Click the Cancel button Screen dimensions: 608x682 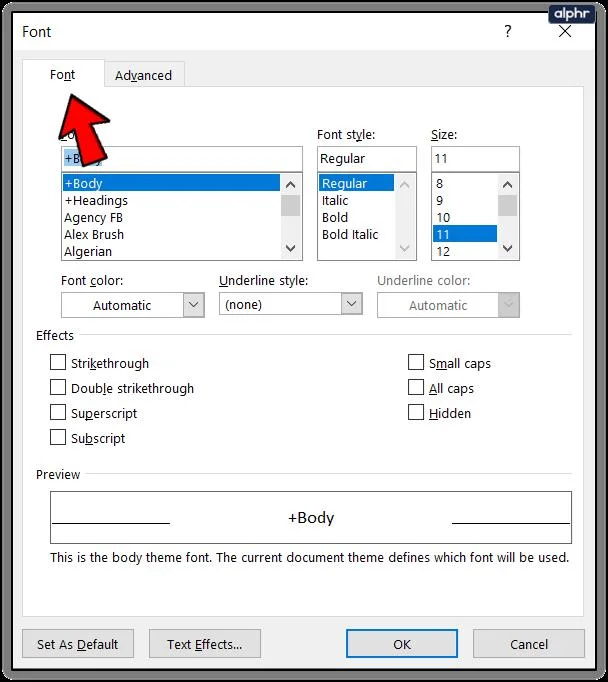click(x=529, y=644)
